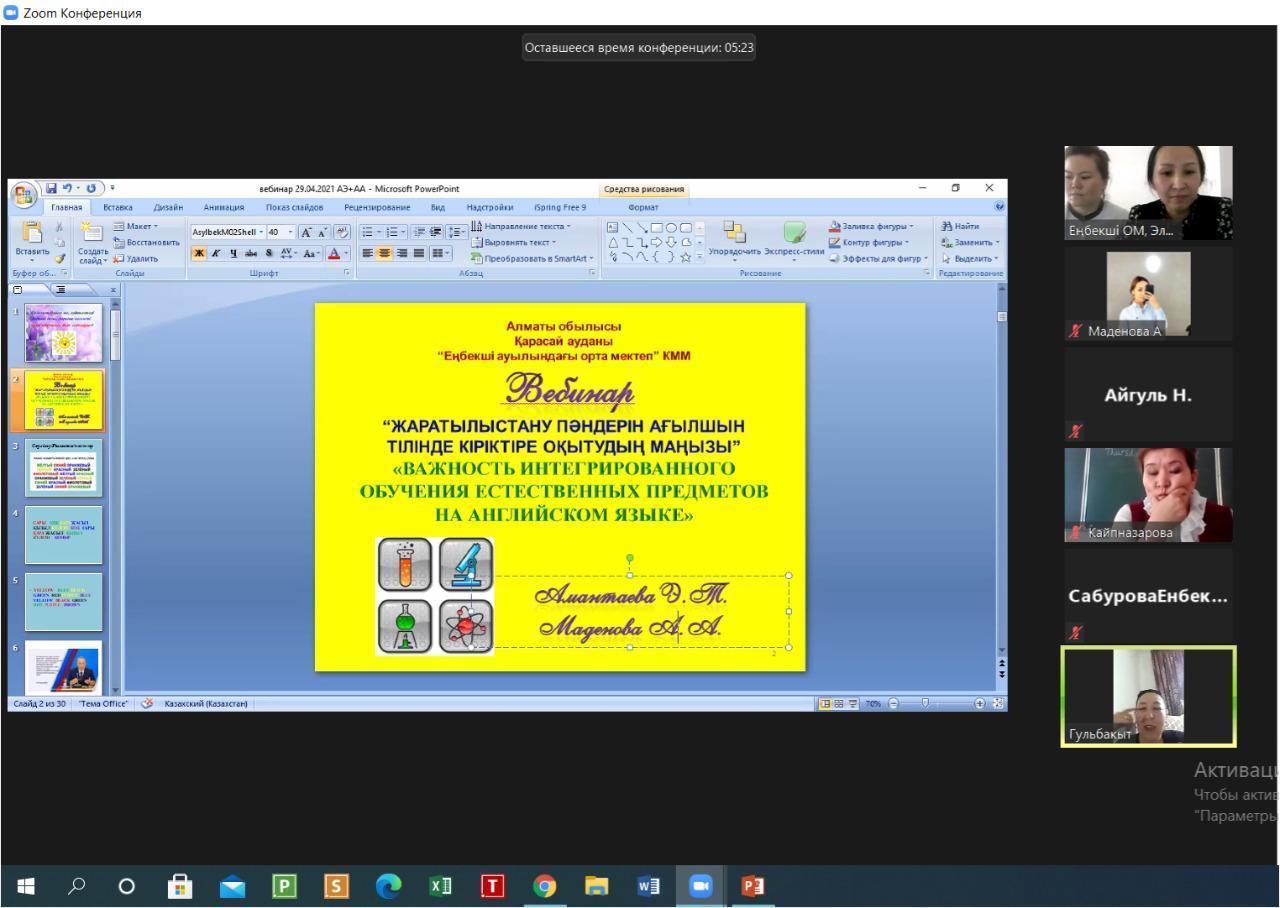Switch to the Вставка ribbon tab
The height and width of the screenshot is (908, 1280).
(x=118, y=208)
